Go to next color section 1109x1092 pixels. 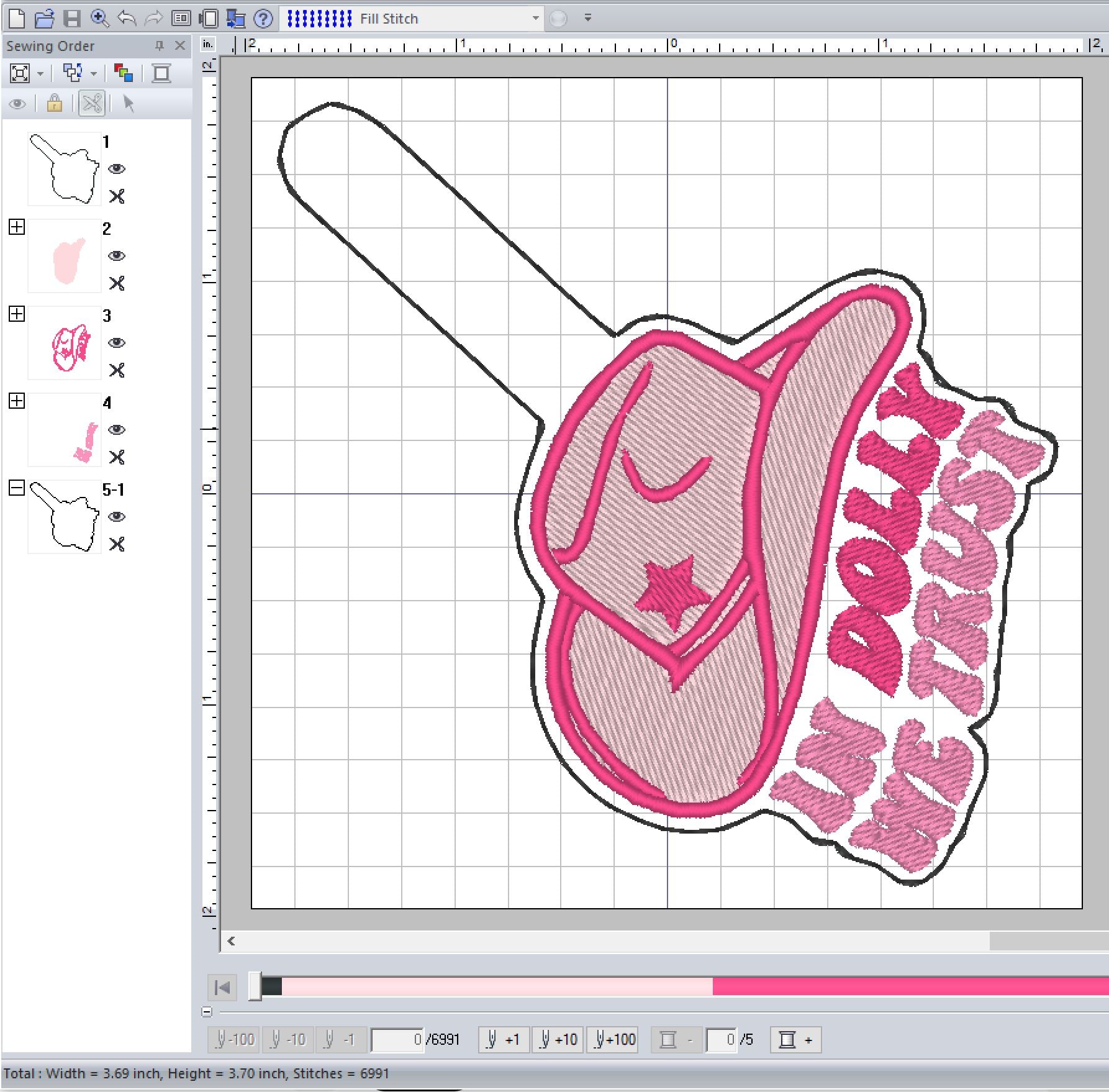795,1040
